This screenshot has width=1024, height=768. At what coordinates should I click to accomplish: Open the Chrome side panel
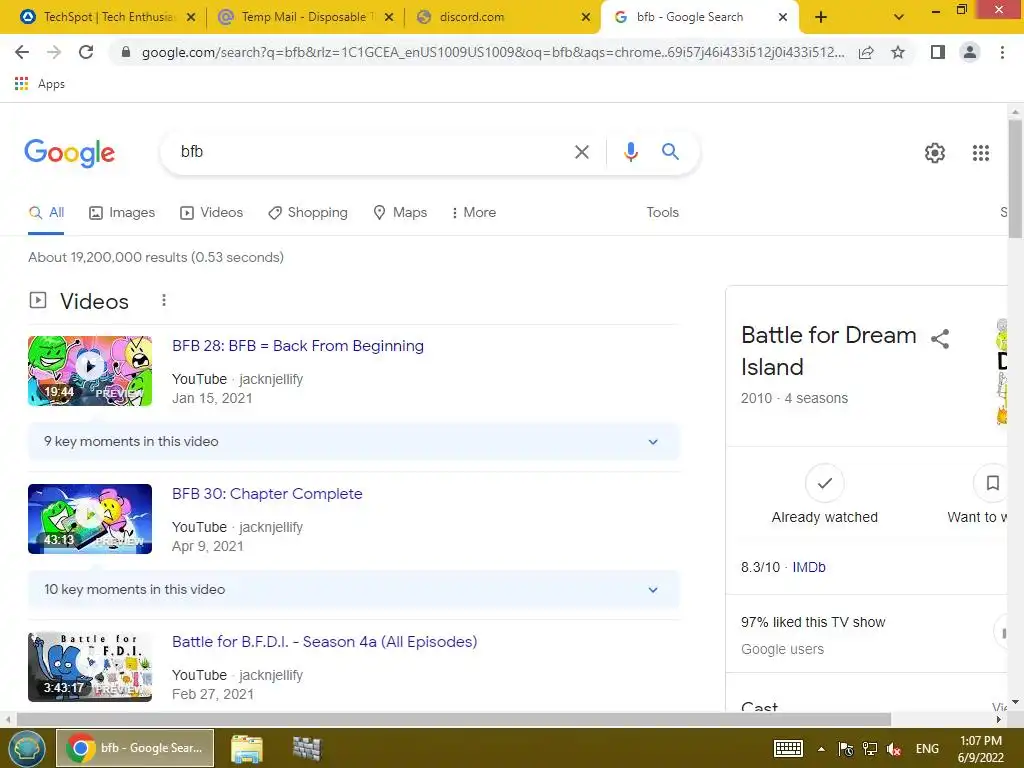pos(938,52)
